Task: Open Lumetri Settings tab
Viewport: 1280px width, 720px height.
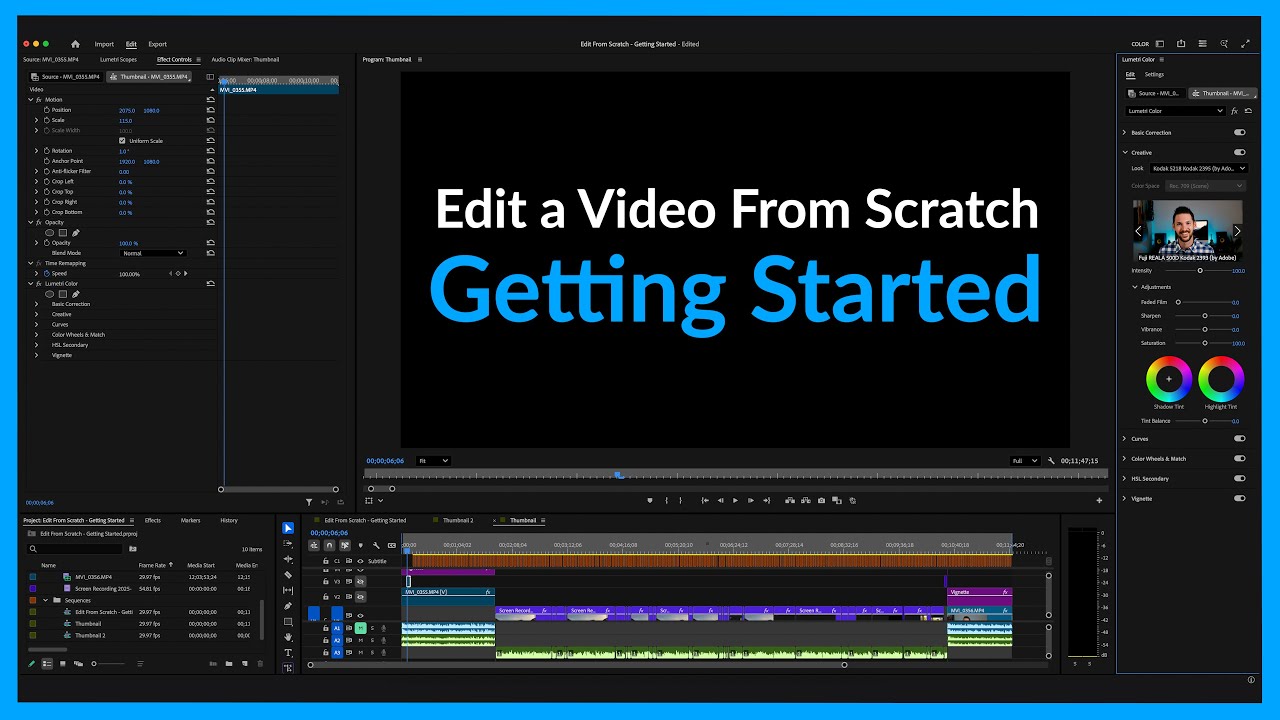Action: click(1154, 74)
